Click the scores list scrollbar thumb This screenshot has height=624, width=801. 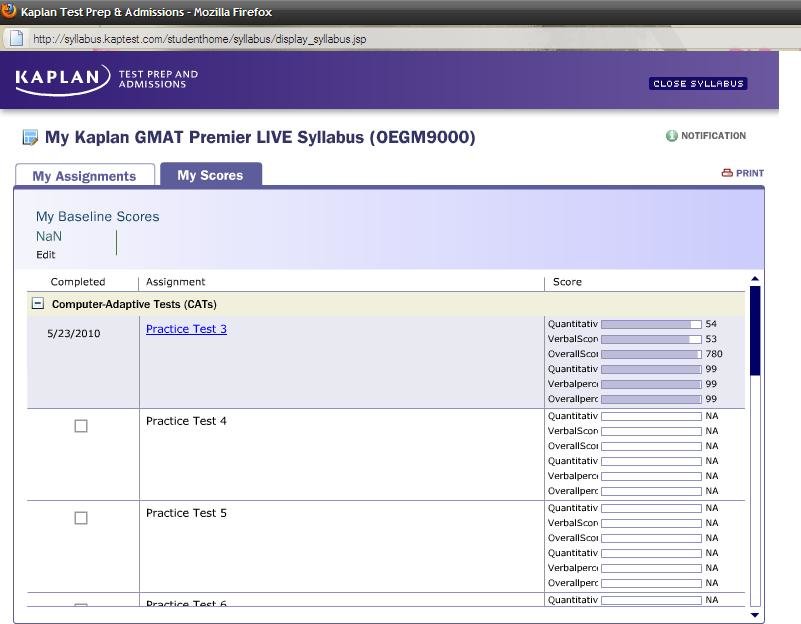[x=755, y=331]
